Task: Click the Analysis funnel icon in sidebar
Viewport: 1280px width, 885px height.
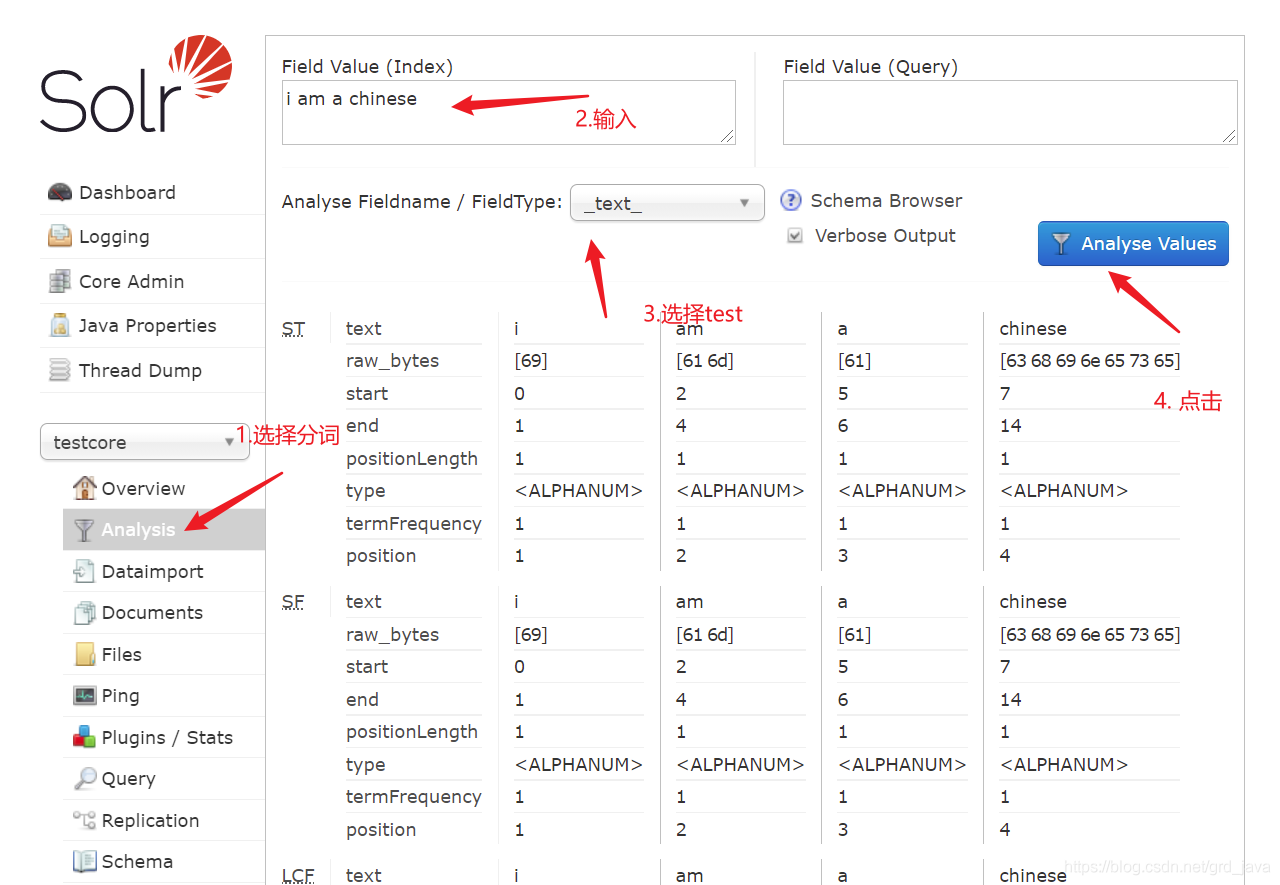Action: tap(85, 530)
